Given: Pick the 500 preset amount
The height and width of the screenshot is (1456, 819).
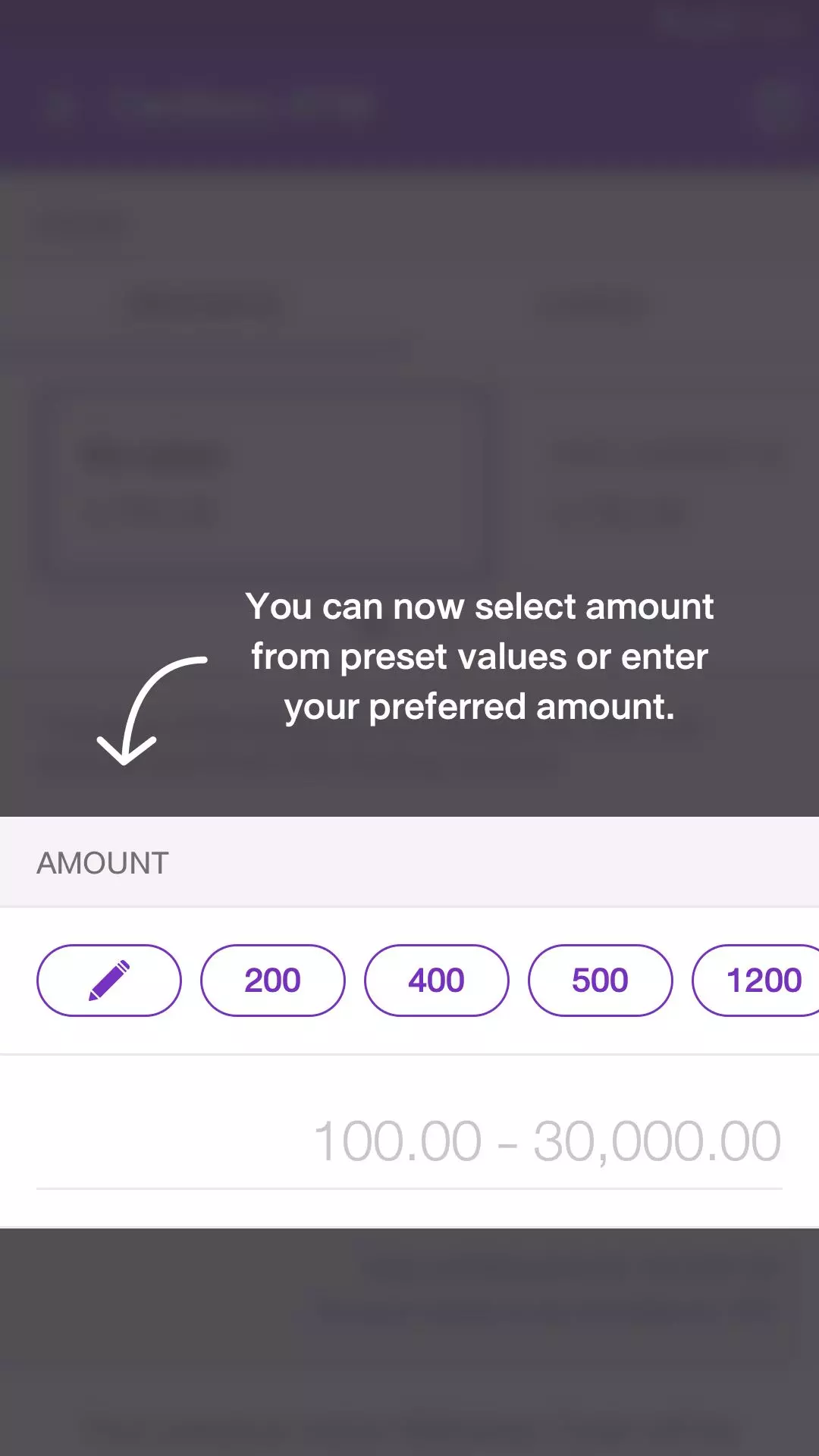Looking at the screenshot, I should coord(600,980).
